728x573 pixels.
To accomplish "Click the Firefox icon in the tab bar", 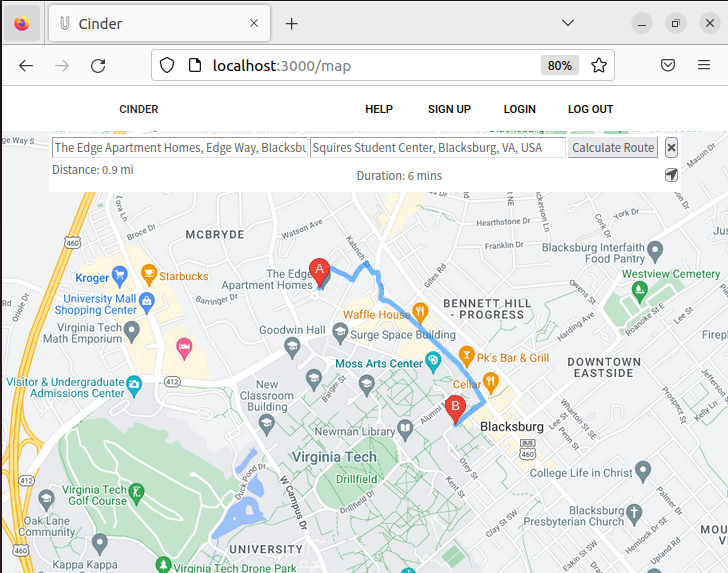I will coord(22,23).
